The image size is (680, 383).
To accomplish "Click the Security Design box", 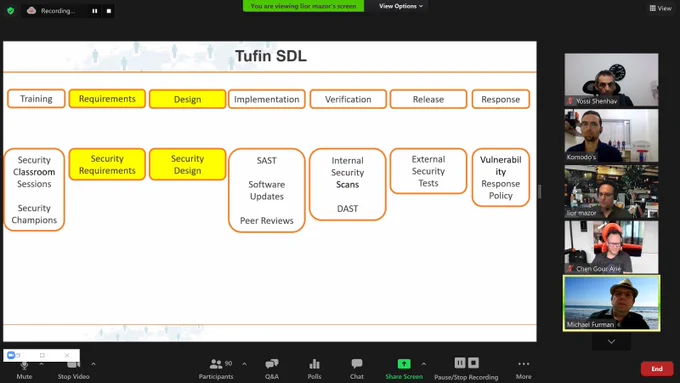I will [x=187, y=164].
